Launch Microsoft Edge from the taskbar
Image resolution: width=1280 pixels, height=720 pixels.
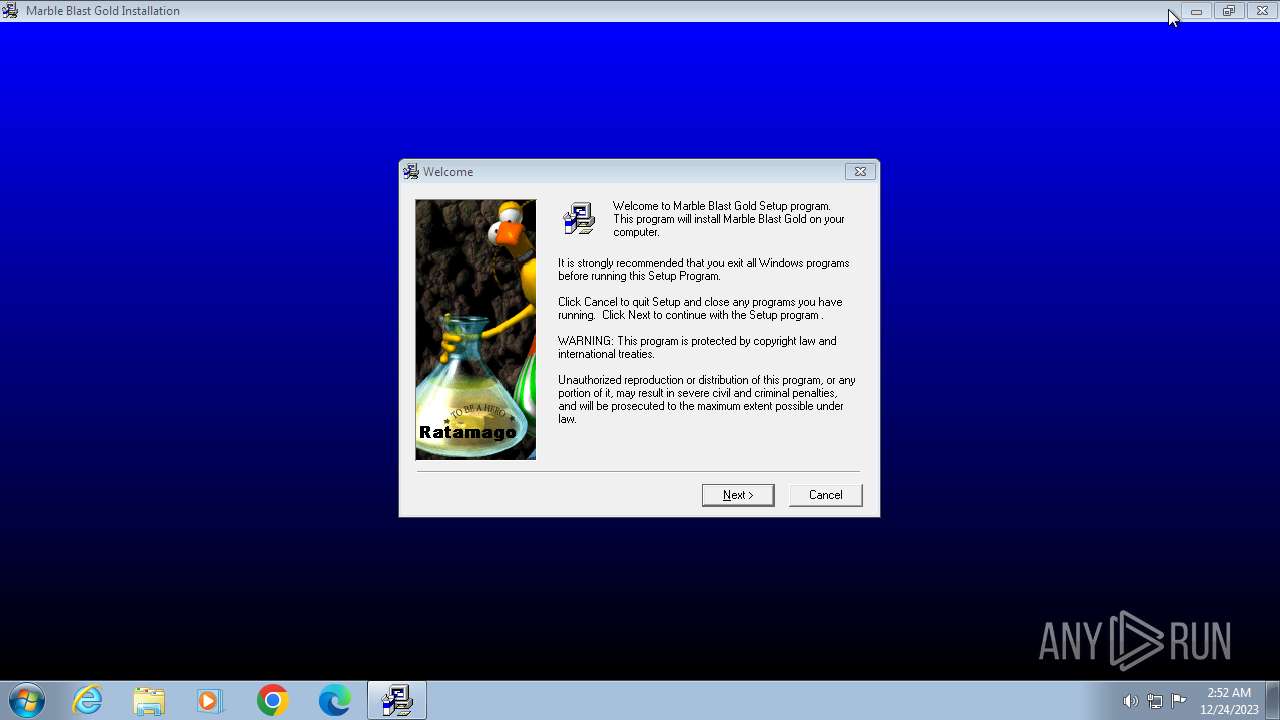334,700
